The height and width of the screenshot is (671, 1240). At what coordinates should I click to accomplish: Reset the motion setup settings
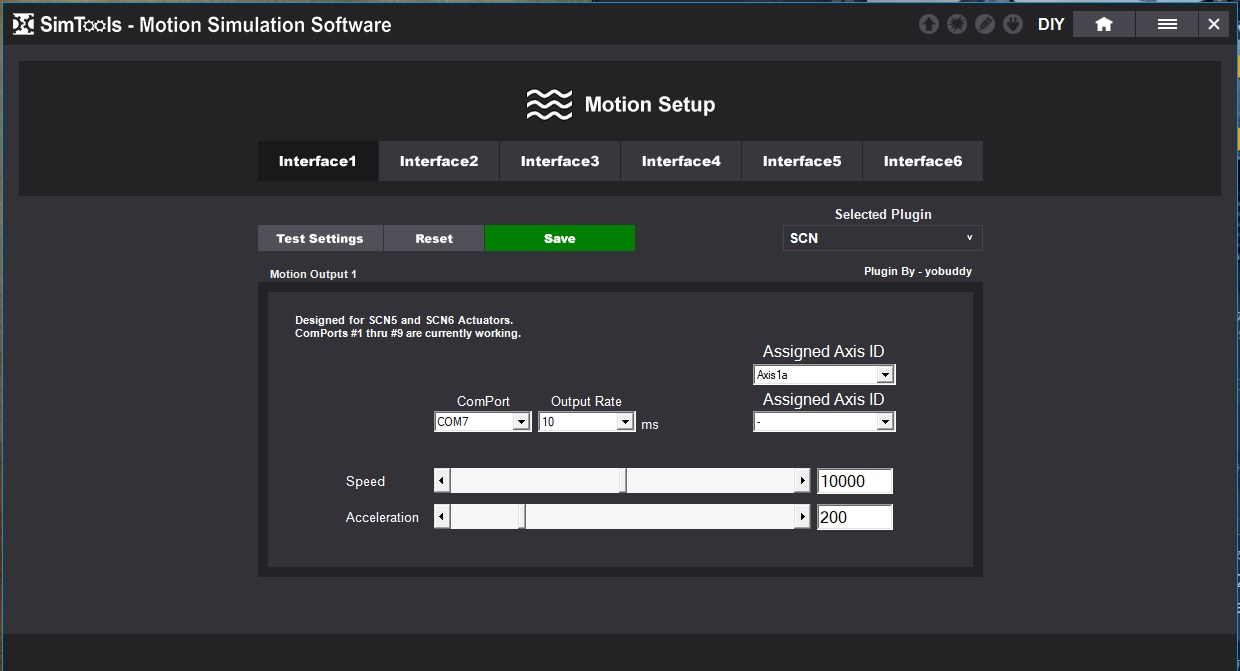tap(434, 238)
